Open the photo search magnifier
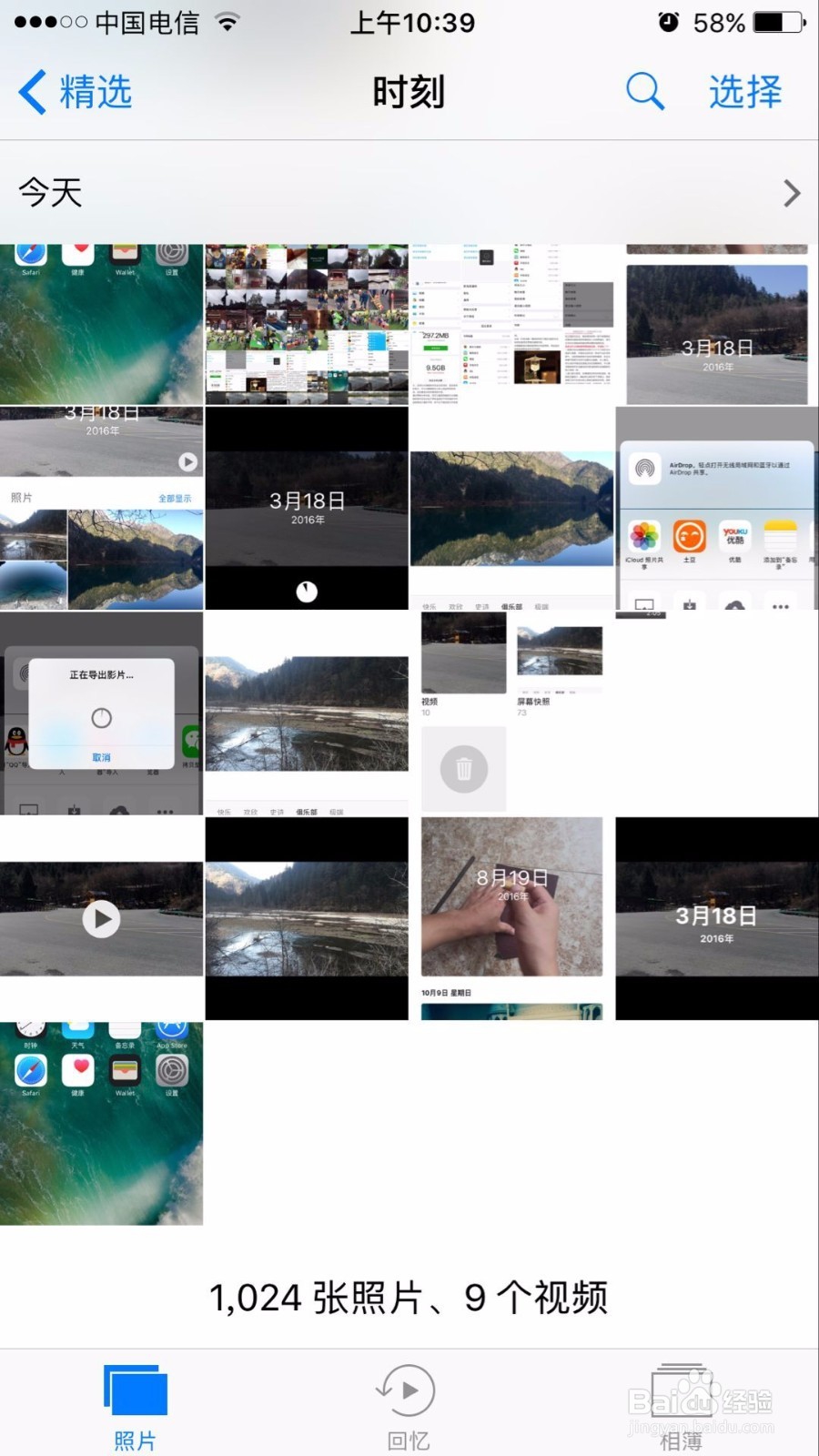This screenshot has height=1456, width=819. (644, 91)
